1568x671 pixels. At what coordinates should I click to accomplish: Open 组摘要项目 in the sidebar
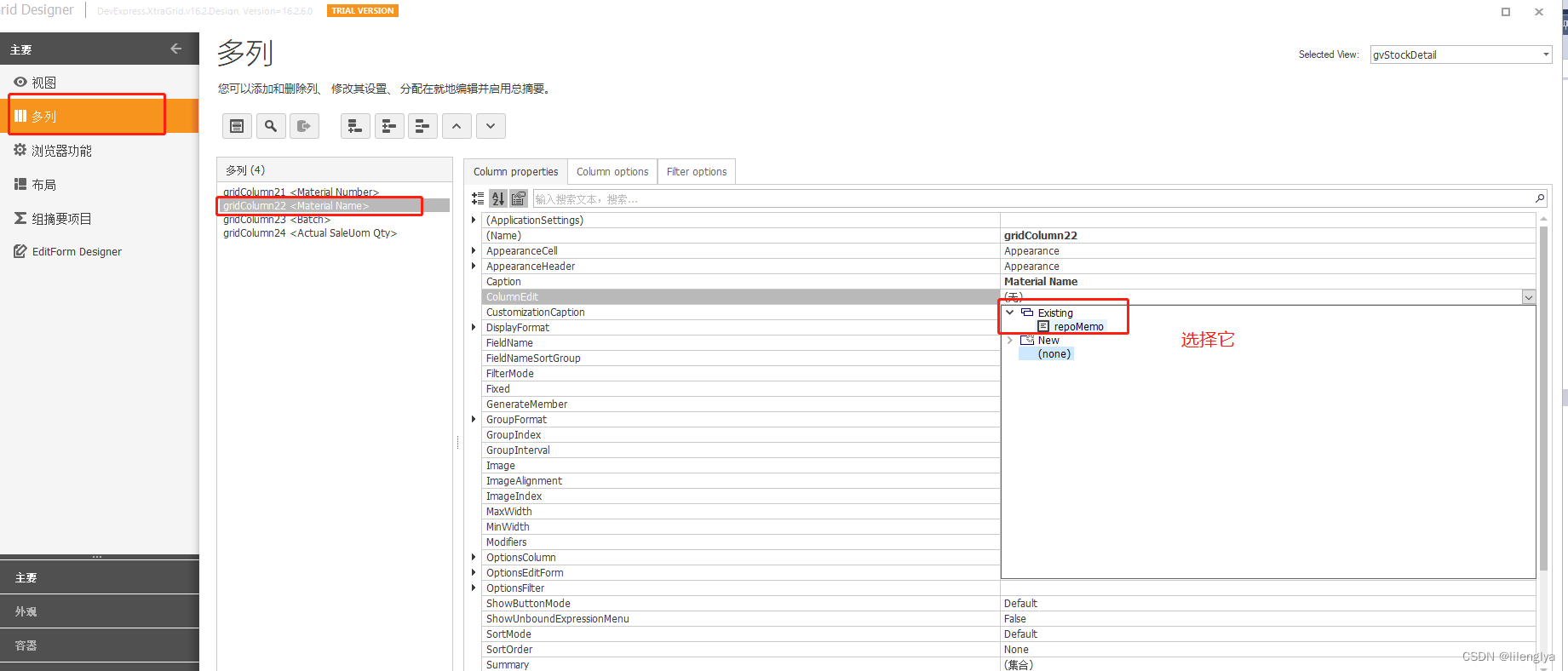click(x=100, y=219)
